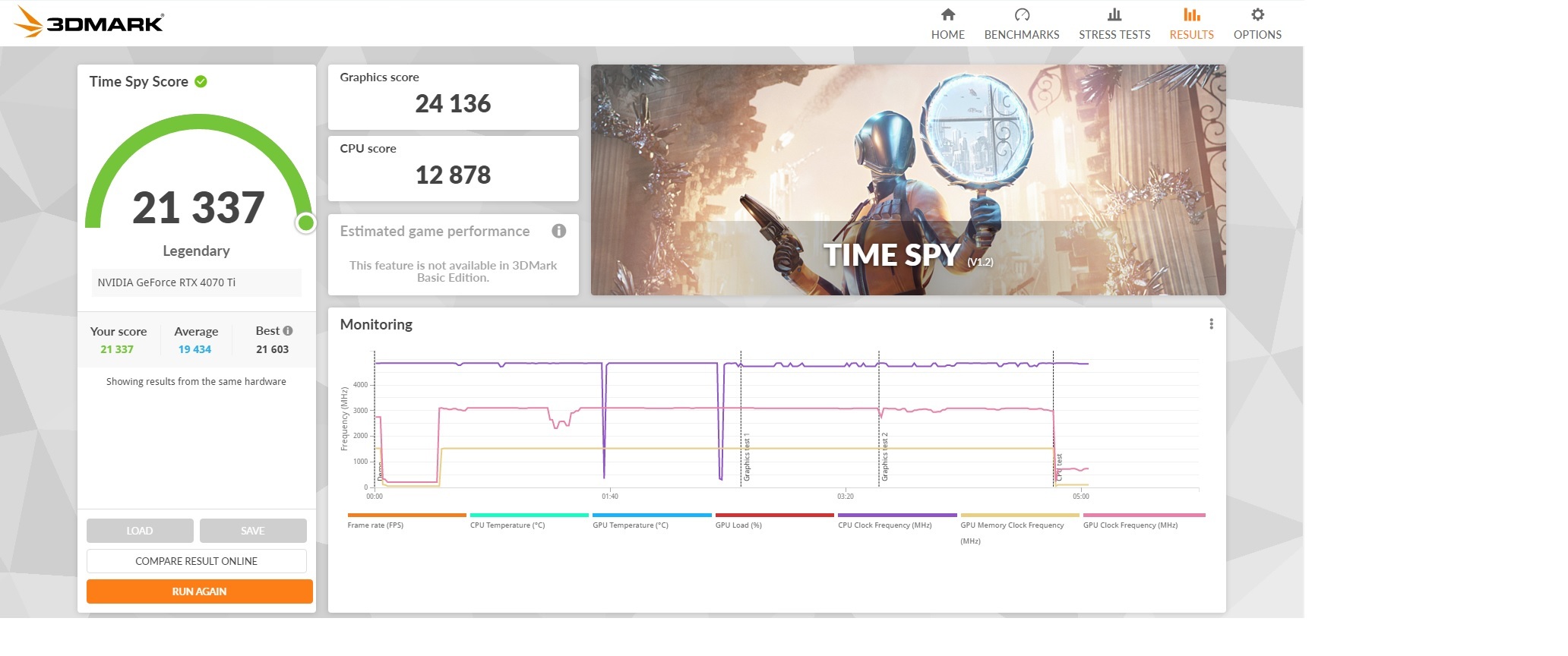The image size is (1568, 656).
Task: Click the Your score value
Action: point(117,349)
